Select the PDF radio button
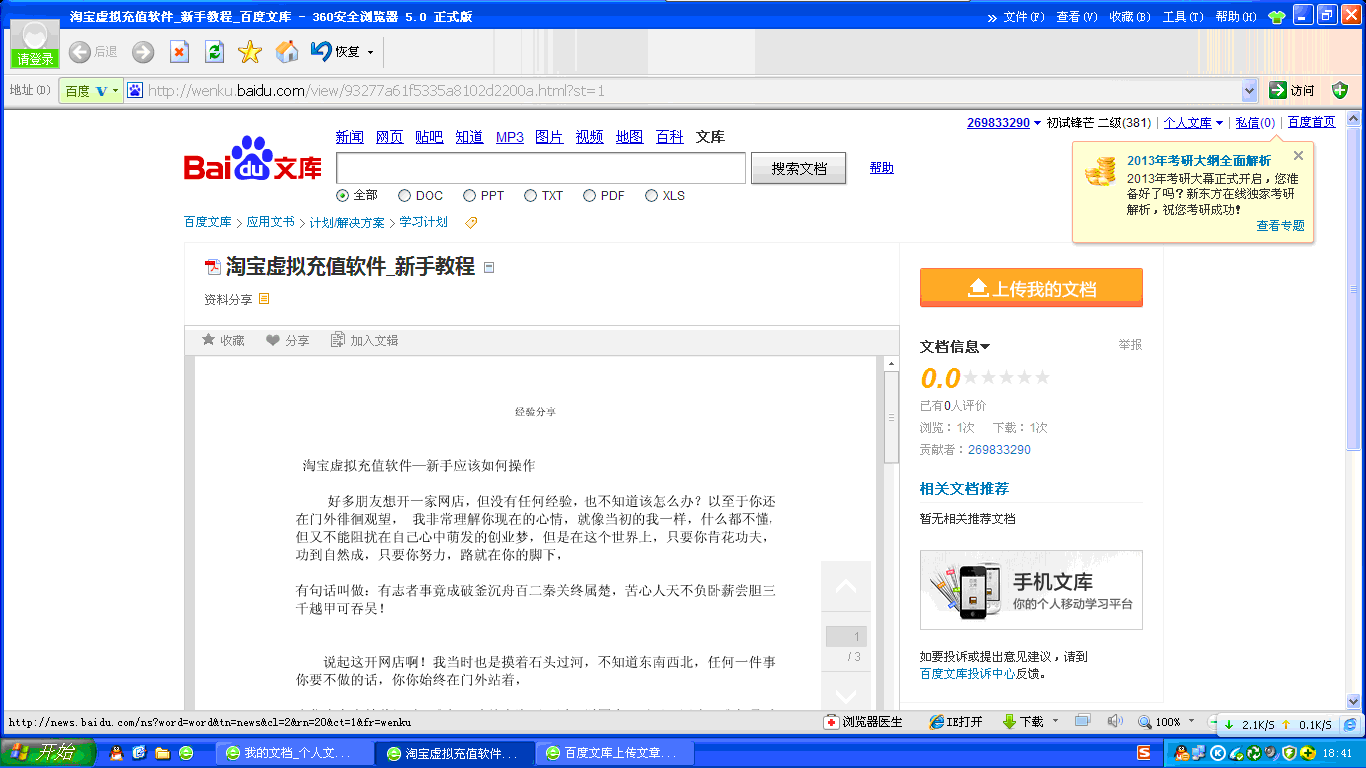The height and width of the screenshot is (768, 1366). click(x=589, y=196)
